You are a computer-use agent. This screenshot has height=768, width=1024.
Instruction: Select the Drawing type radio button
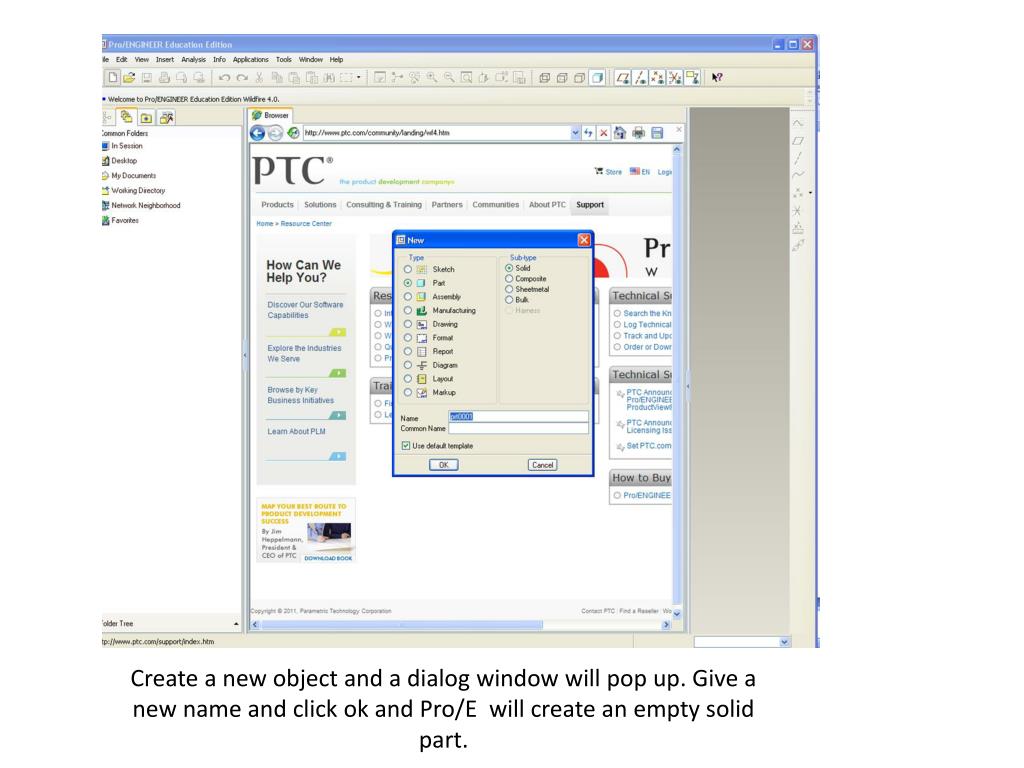[408, 324]
